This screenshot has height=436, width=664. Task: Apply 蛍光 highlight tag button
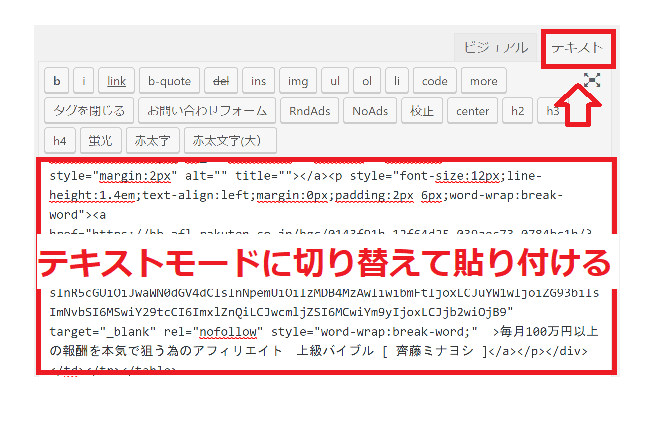100,141
